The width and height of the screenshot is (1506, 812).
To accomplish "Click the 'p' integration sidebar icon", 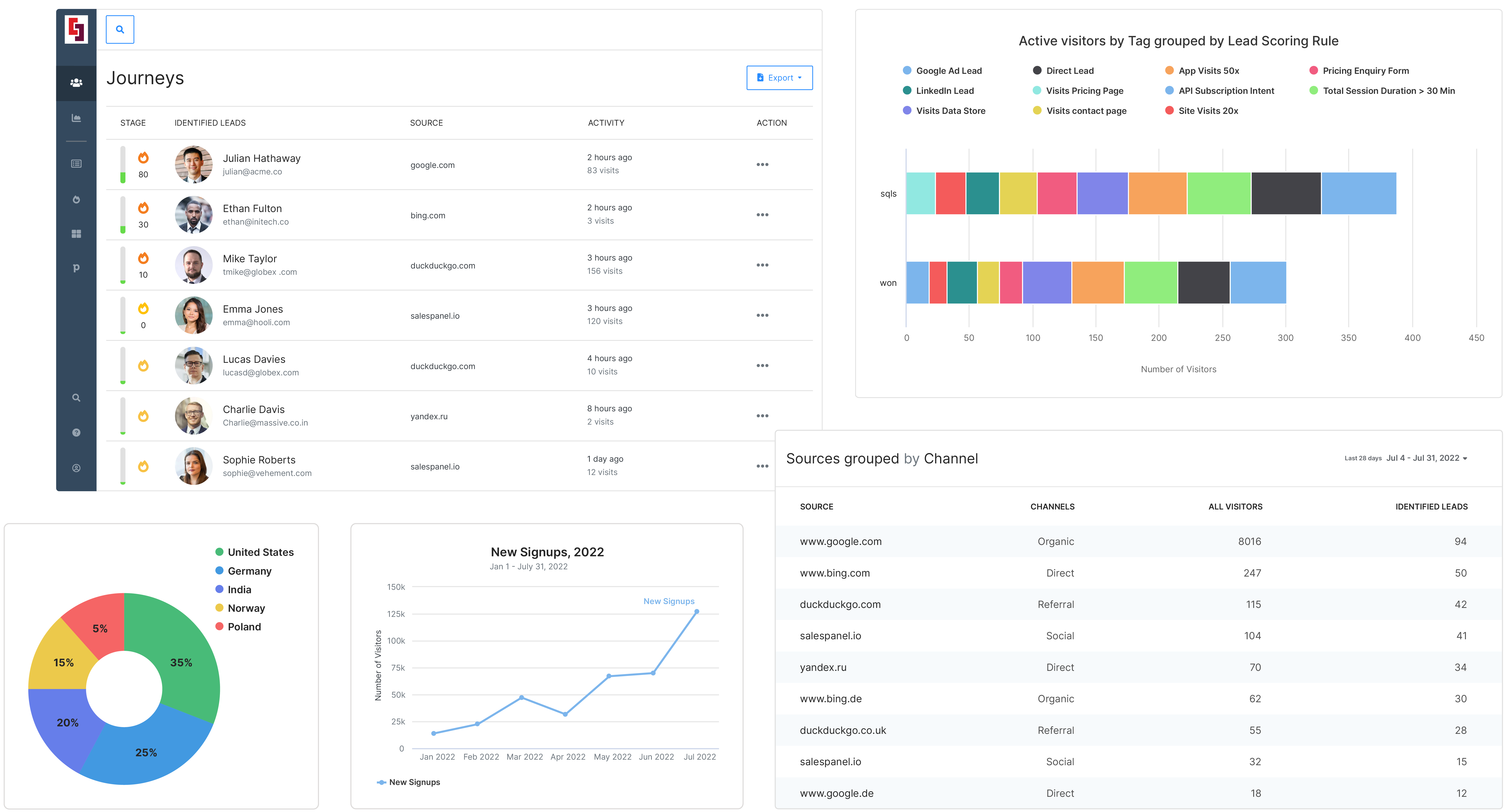I will (x=76, y=268).
